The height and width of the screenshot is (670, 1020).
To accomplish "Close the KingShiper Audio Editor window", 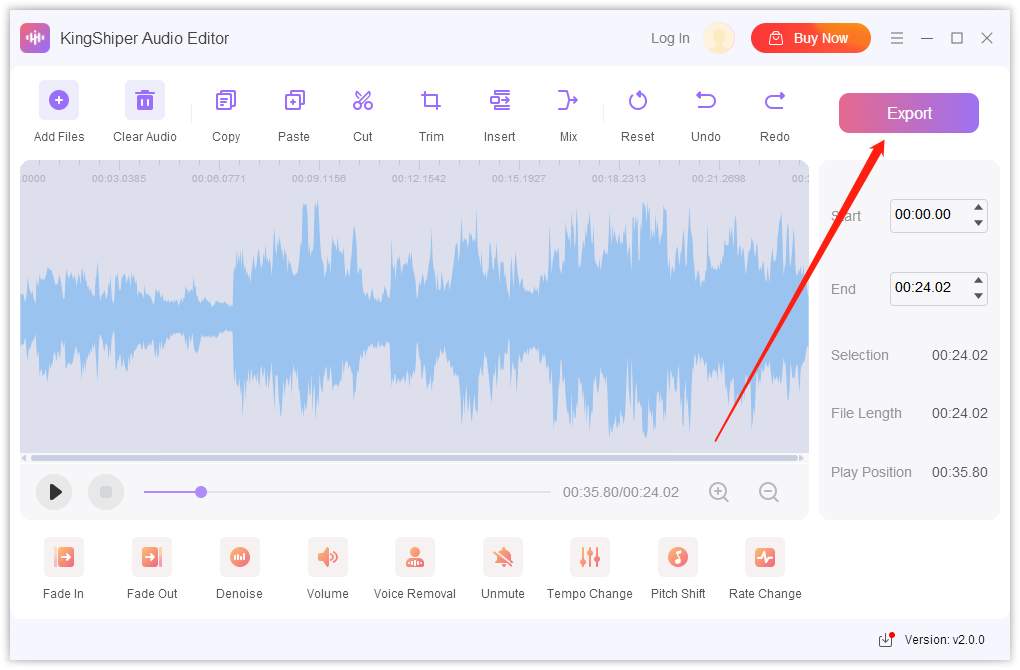I will pyautogui.click(x=987, y=38).
